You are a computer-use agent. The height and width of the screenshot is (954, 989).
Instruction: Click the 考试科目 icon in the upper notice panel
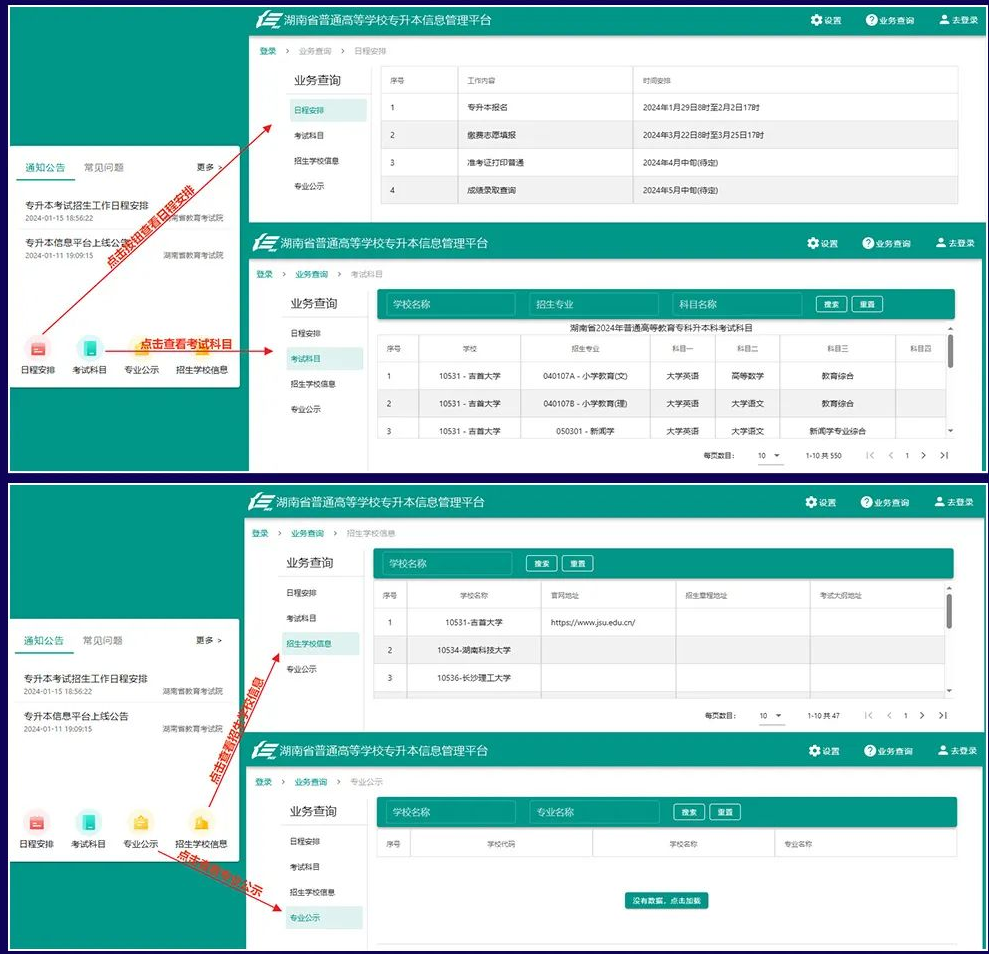pos(89,348)
